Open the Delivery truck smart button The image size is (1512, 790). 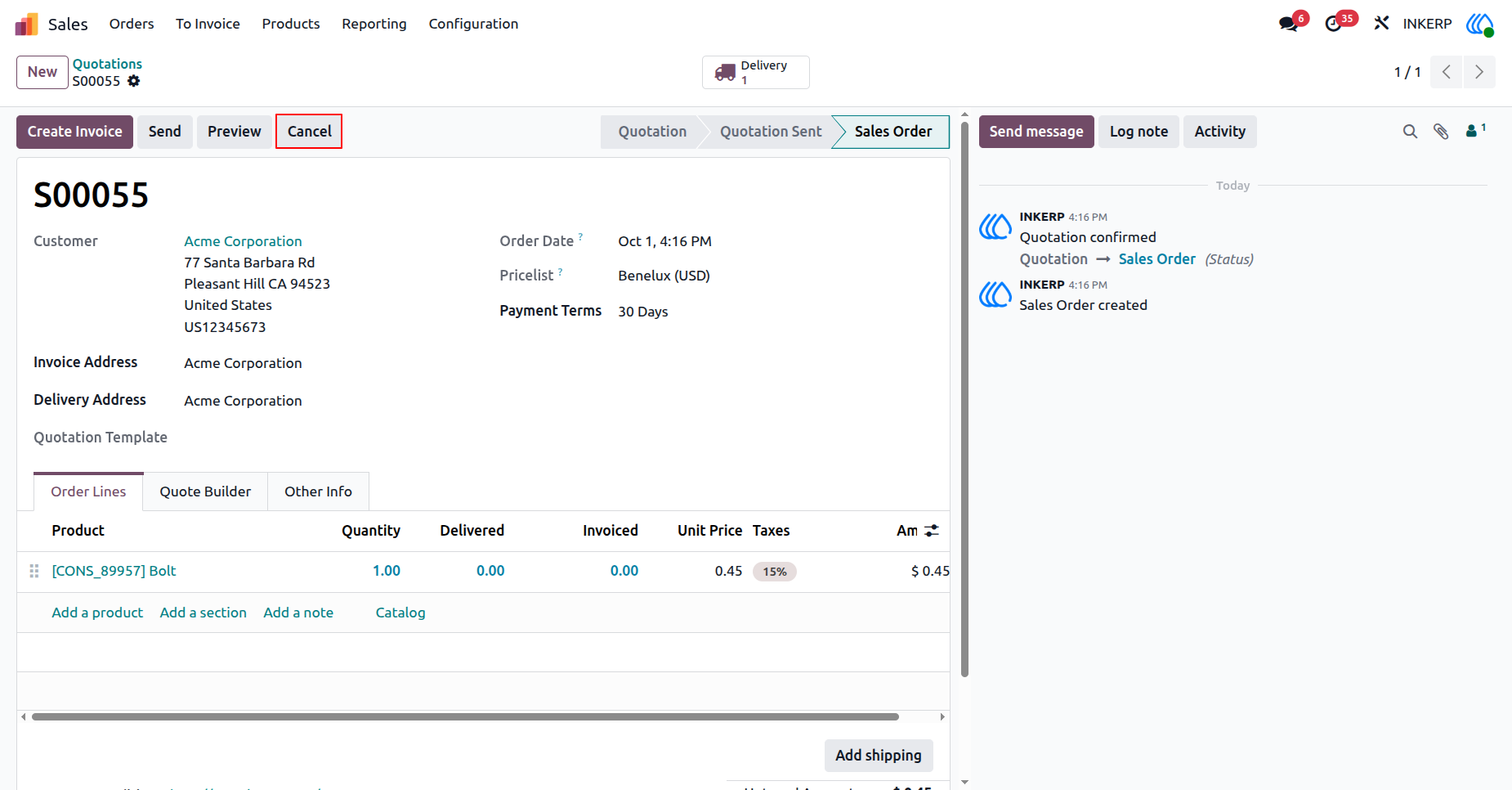[x=756, y=72]
